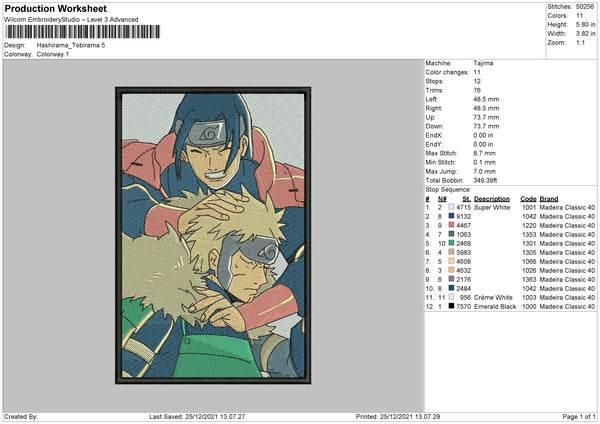600x424 pixels.
Task: Click the Total Bobbin value '349.39ft'
Action: tap(485, 180)
